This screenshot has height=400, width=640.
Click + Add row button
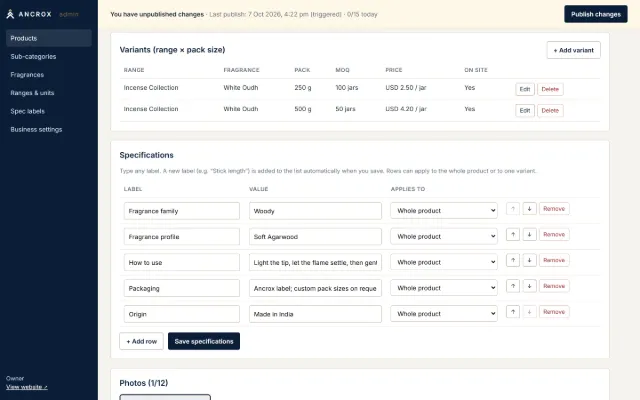coord(141,341)
